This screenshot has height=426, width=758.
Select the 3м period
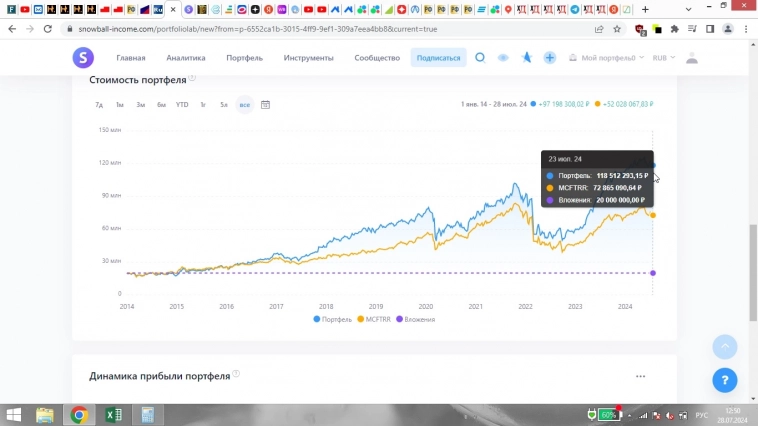click(141, 104)
